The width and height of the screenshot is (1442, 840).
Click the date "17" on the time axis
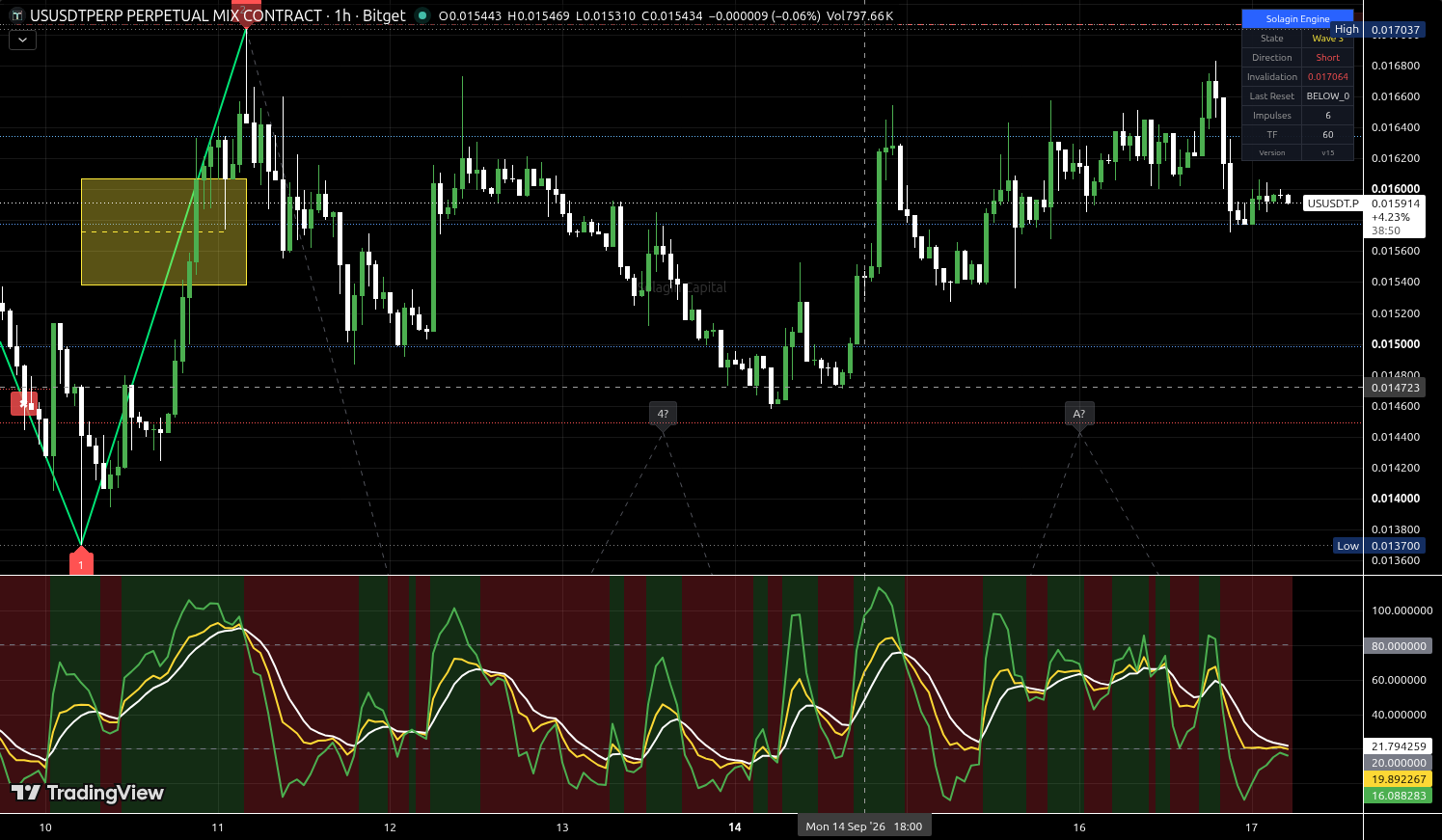point(1251,827)
